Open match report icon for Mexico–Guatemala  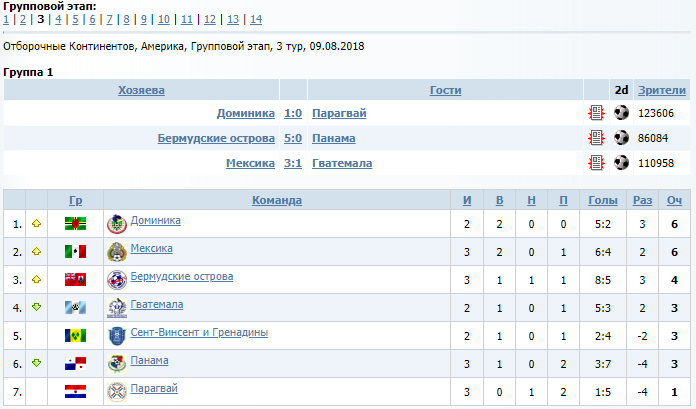click(596, 163)
